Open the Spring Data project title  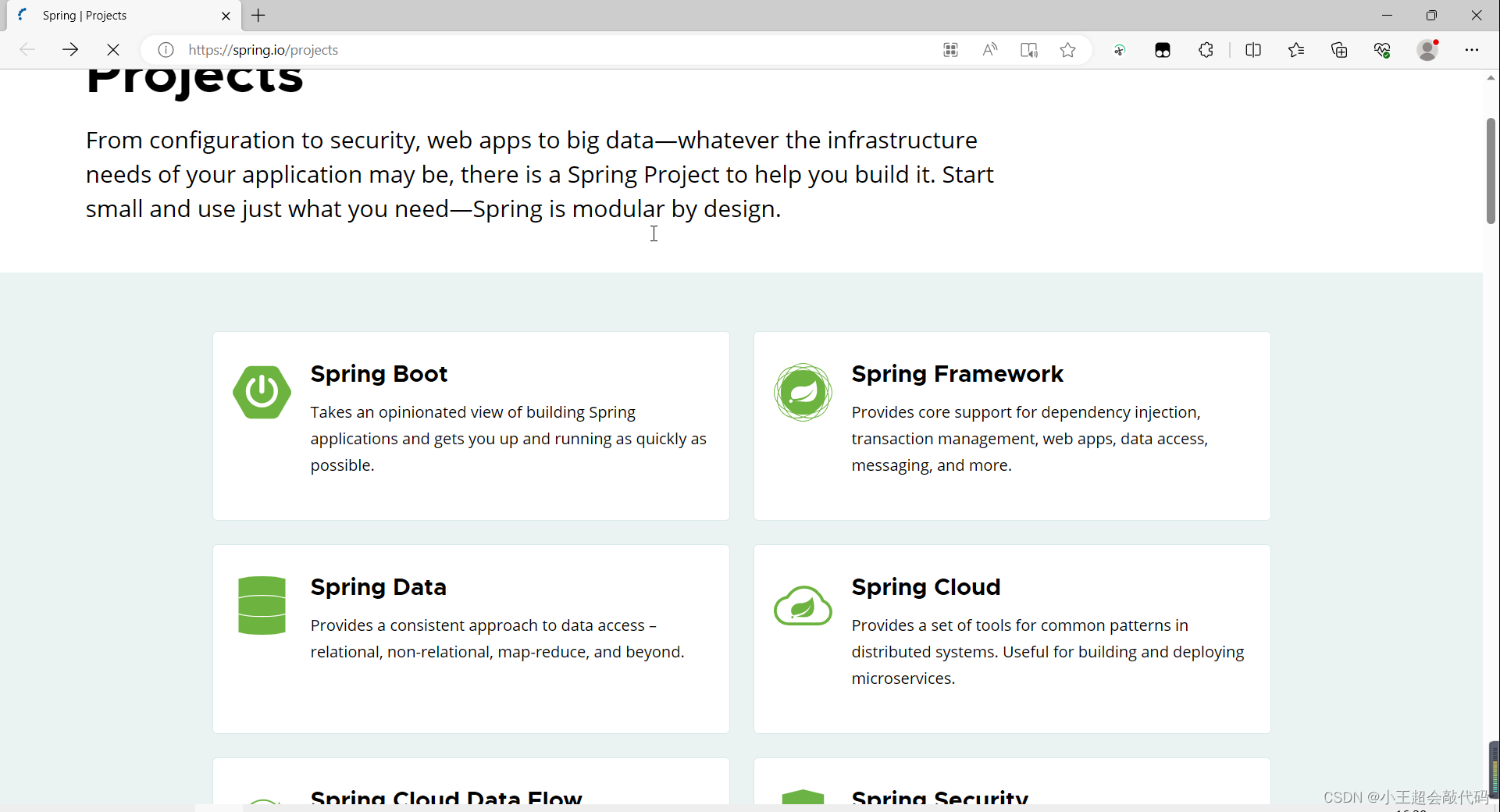378,587
